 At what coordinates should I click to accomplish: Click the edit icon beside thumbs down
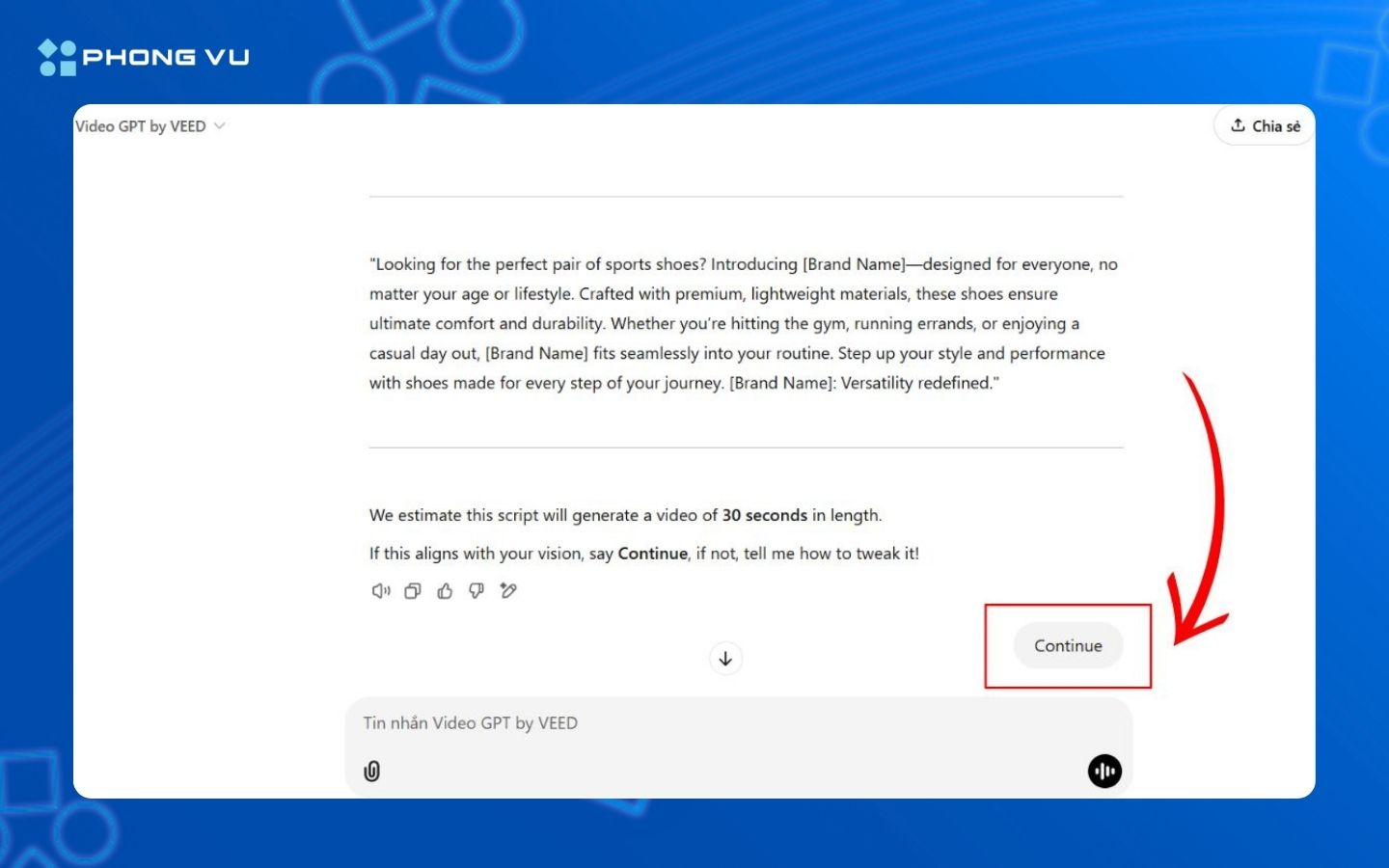[508, 591]
